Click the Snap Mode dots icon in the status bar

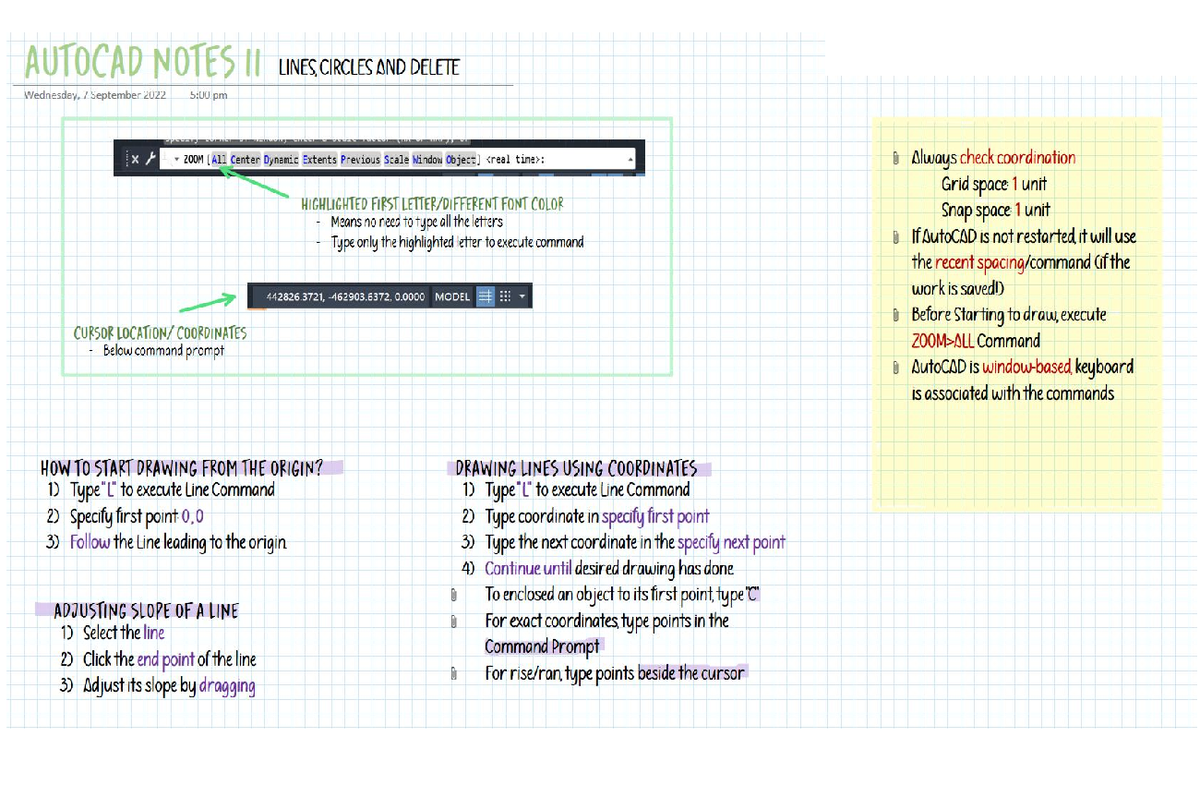[x=504, y=296]
